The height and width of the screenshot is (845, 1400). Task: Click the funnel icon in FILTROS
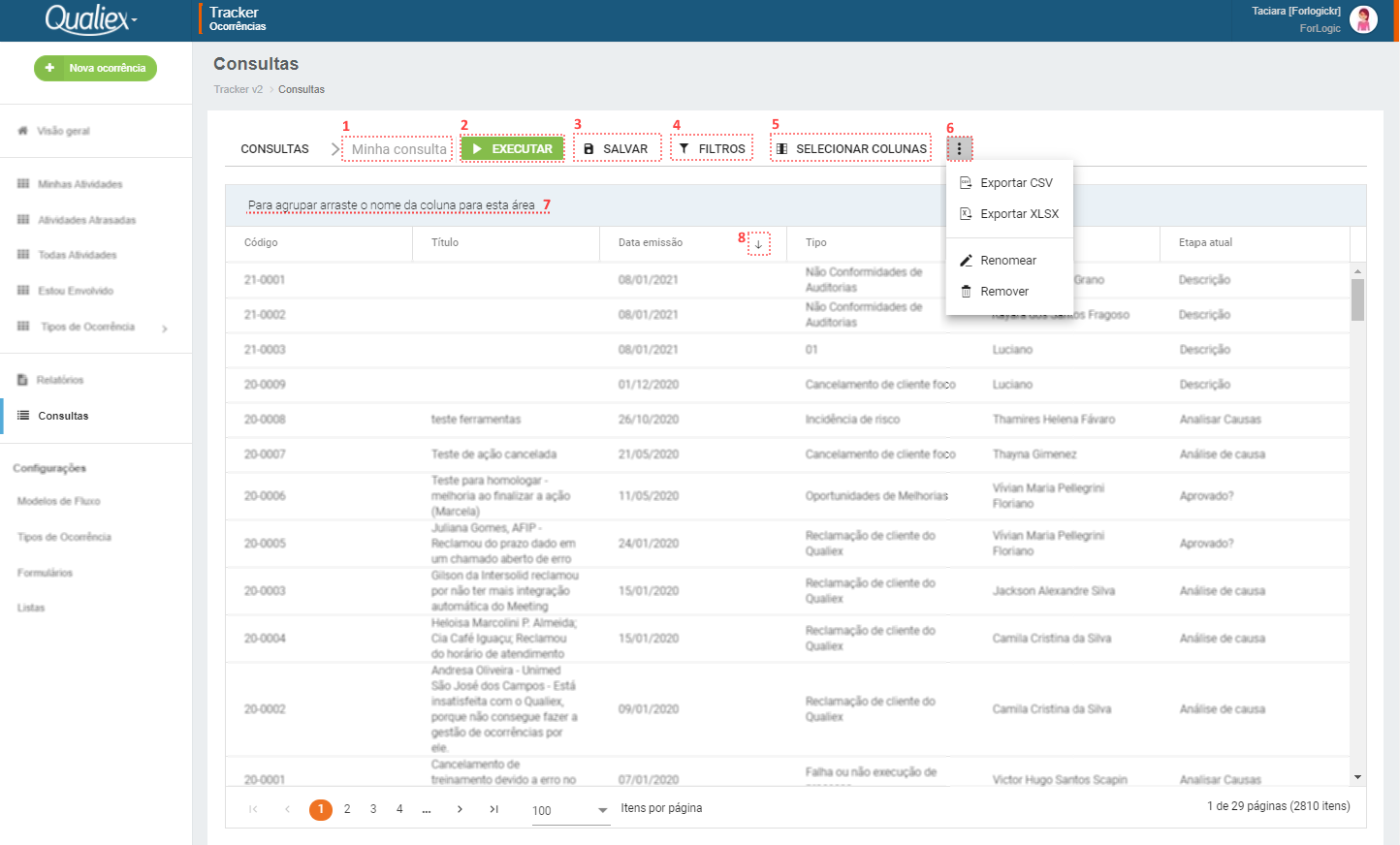click(684, 148)
